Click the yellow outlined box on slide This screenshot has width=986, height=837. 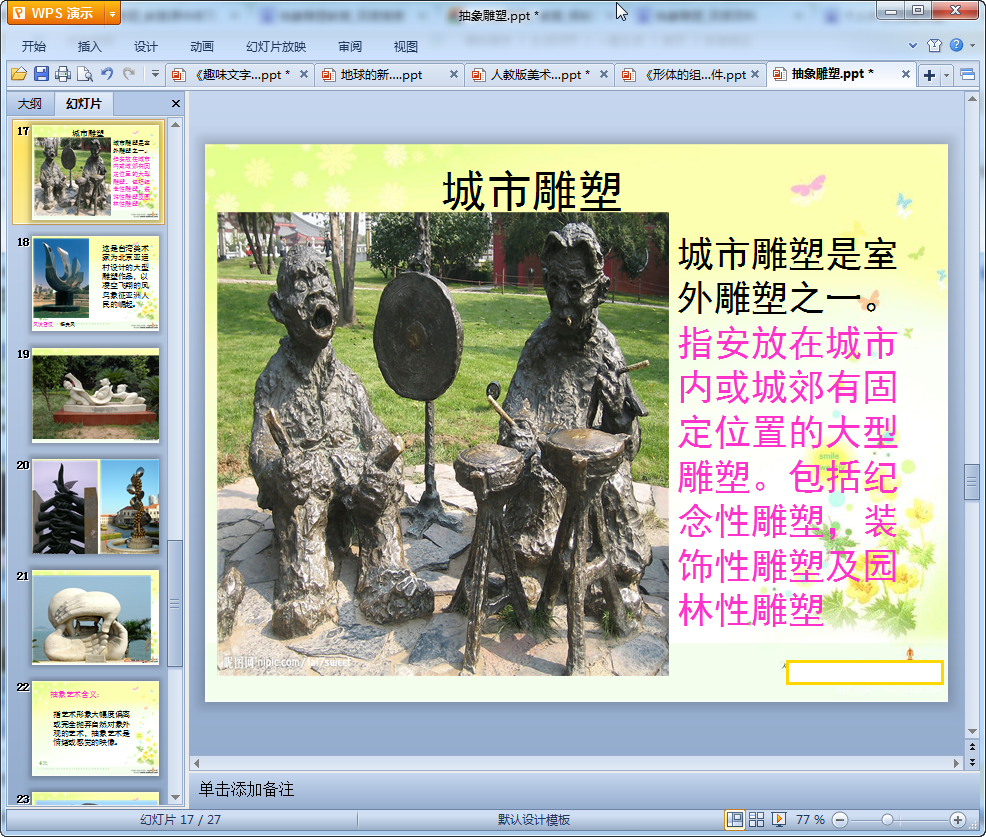click(865, 672)
